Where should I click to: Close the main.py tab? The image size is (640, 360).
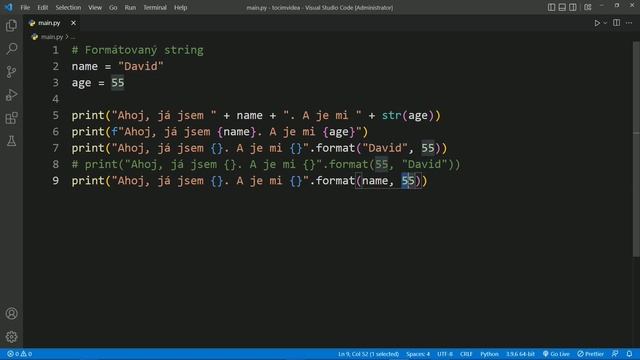(x=73, y=23)
